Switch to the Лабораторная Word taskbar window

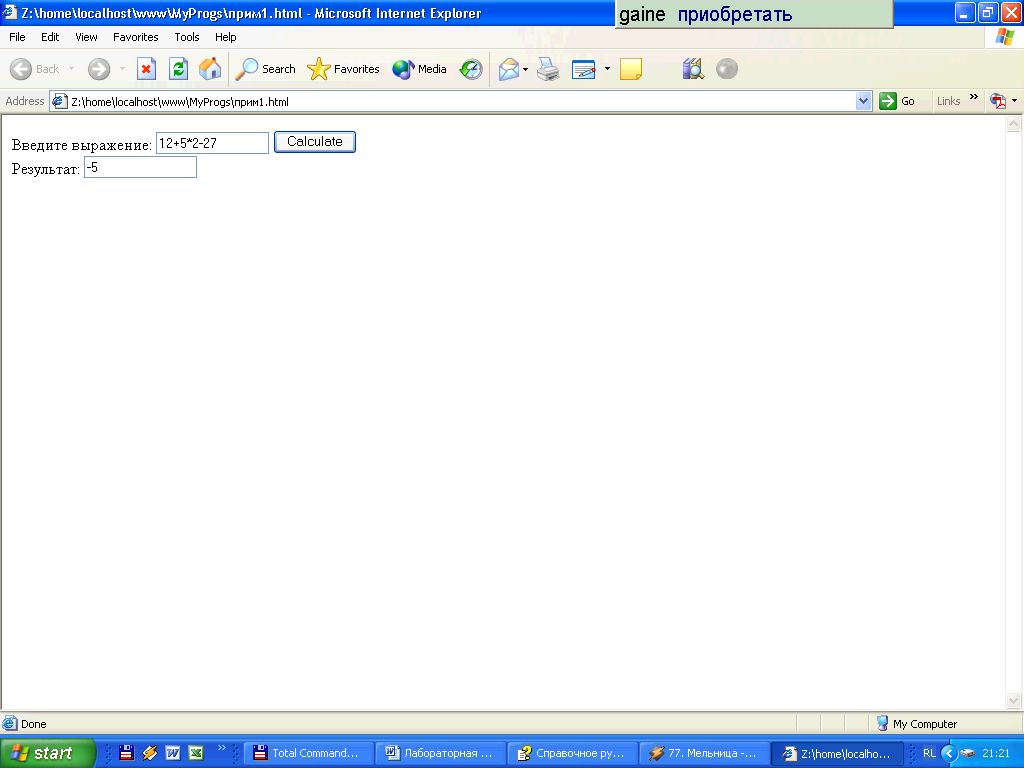point(441,753)
